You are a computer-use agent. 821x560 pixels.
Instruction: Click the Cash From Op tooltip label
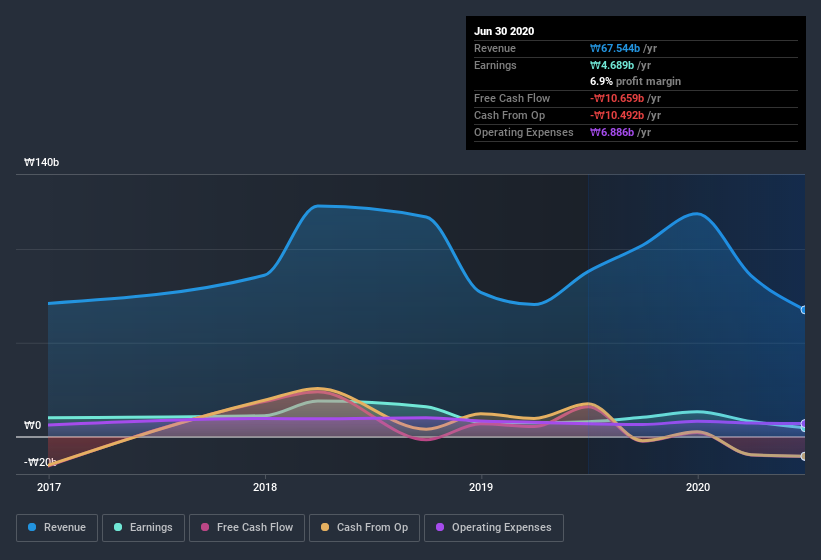pyautogui.click(x=509, y=115)
